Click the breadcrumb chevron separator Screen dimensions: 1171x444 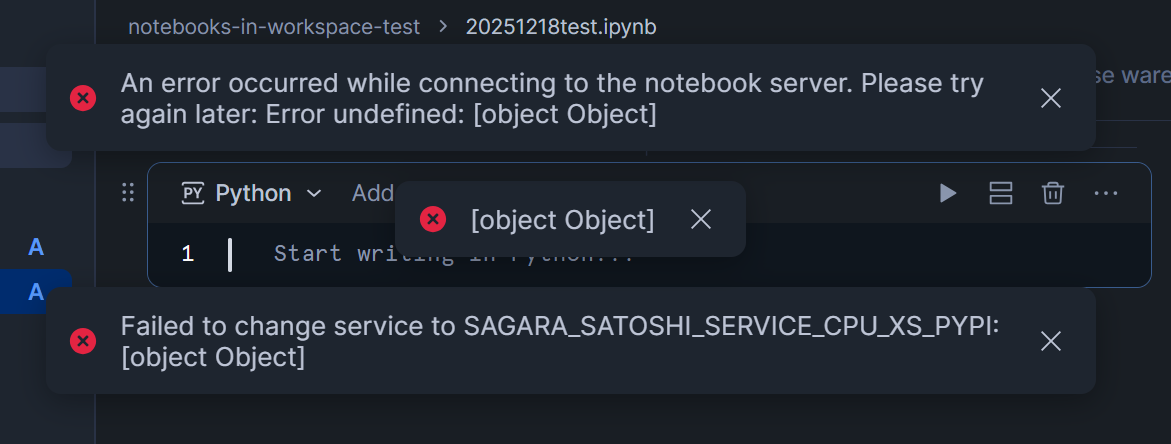(x=443, y=27)
